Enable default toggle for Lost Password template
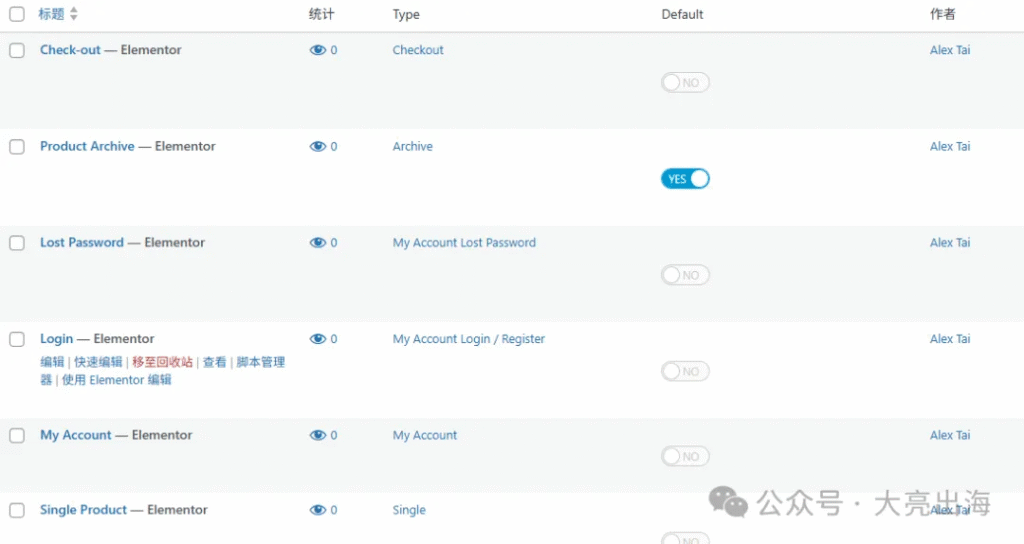Viewport: 1024px width, 544px height. click(x=685, y=275)
